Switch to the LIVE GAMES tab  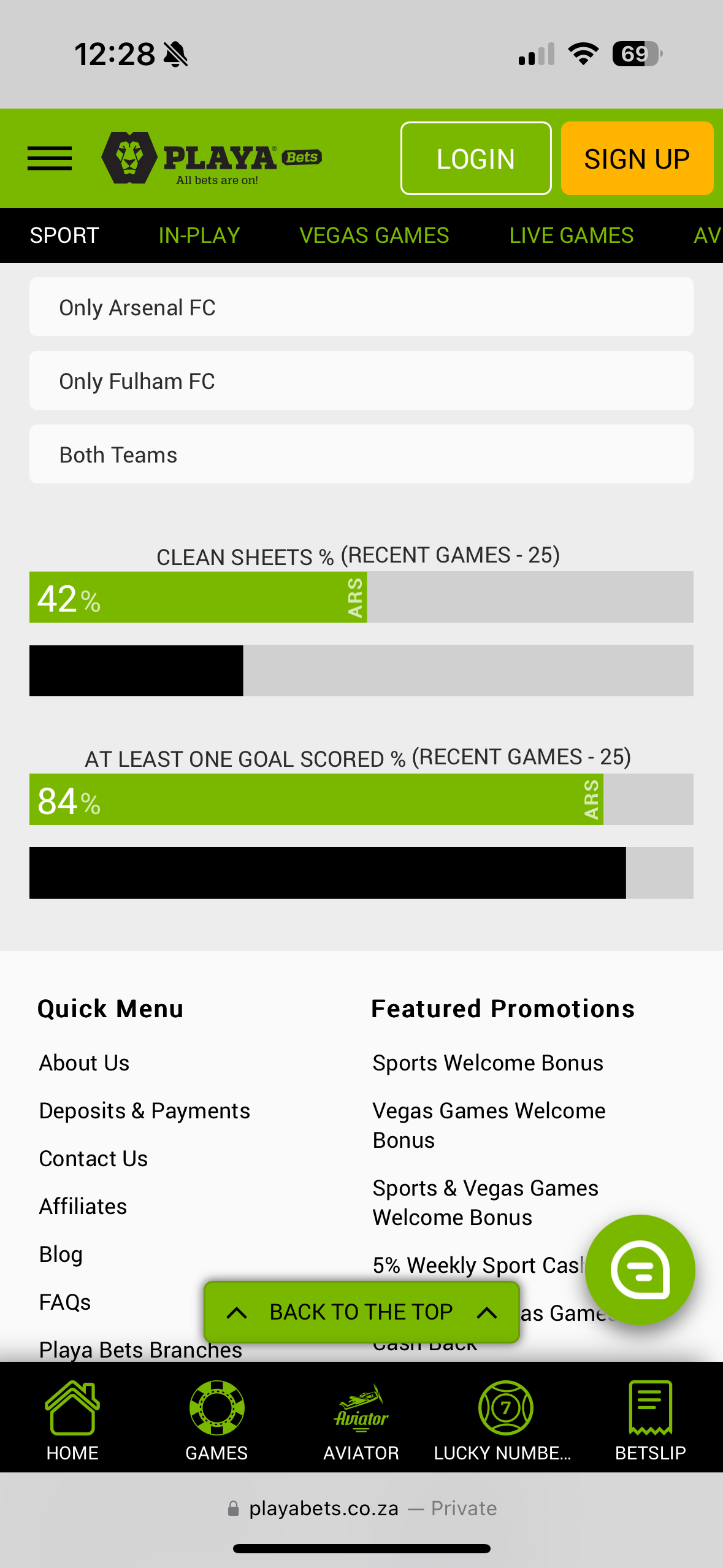(x=571, y=235)
